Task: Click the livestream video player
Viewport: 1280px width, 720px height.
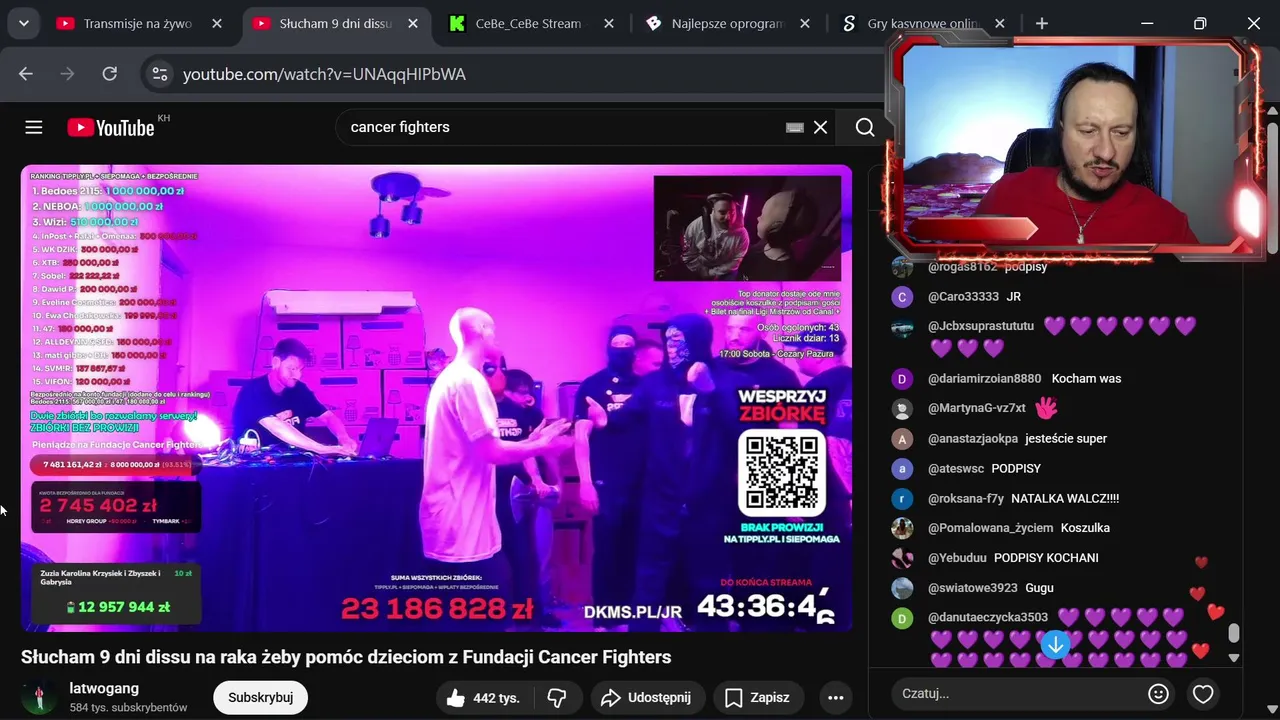Action: [x=436, y=398]
